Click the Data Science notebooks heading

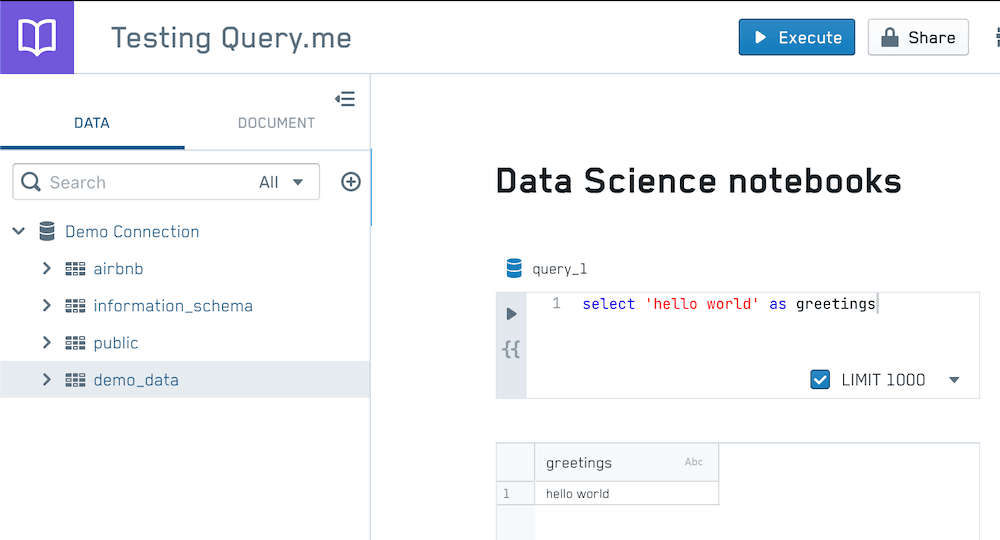(698, 181)
